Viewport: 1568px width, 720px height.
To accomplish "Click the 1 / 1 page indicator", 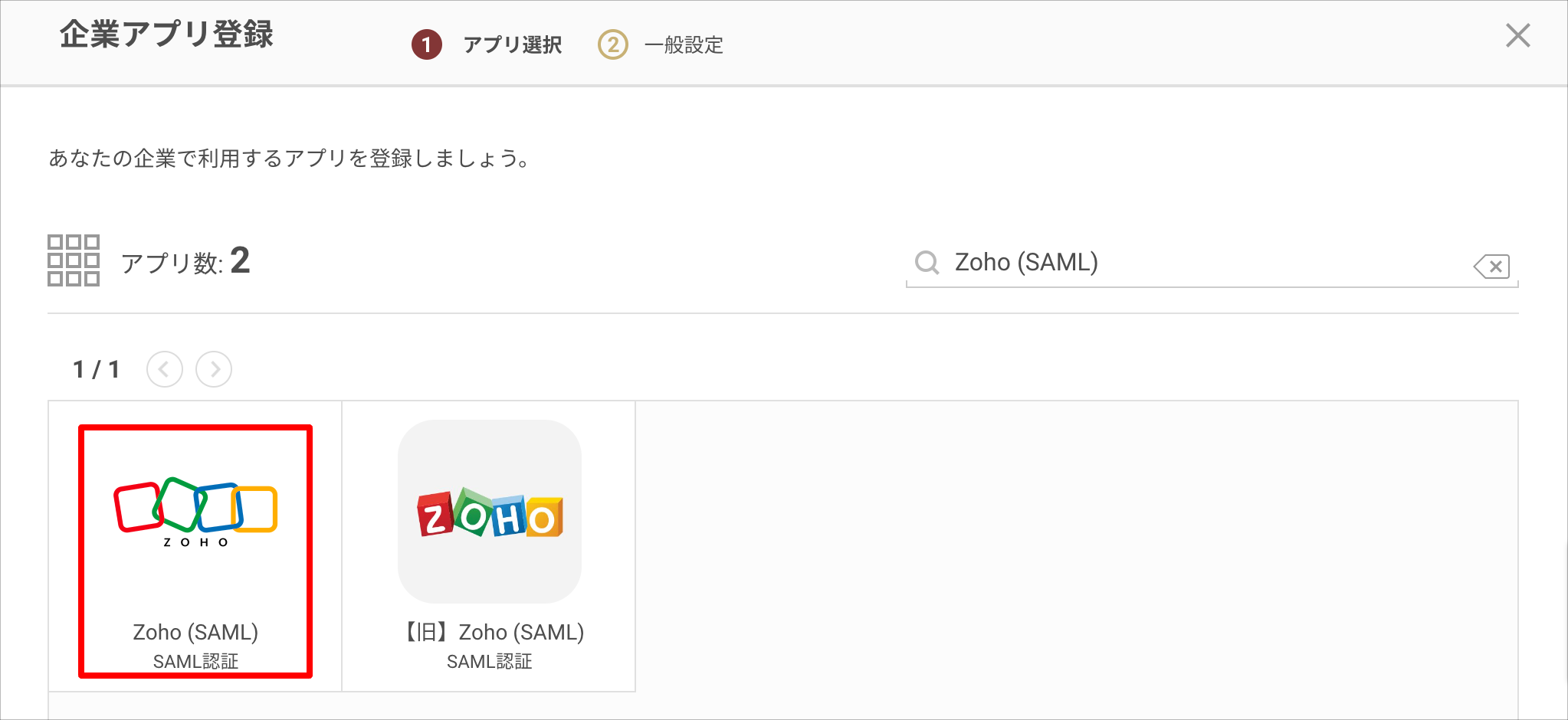I will point(96,370).
